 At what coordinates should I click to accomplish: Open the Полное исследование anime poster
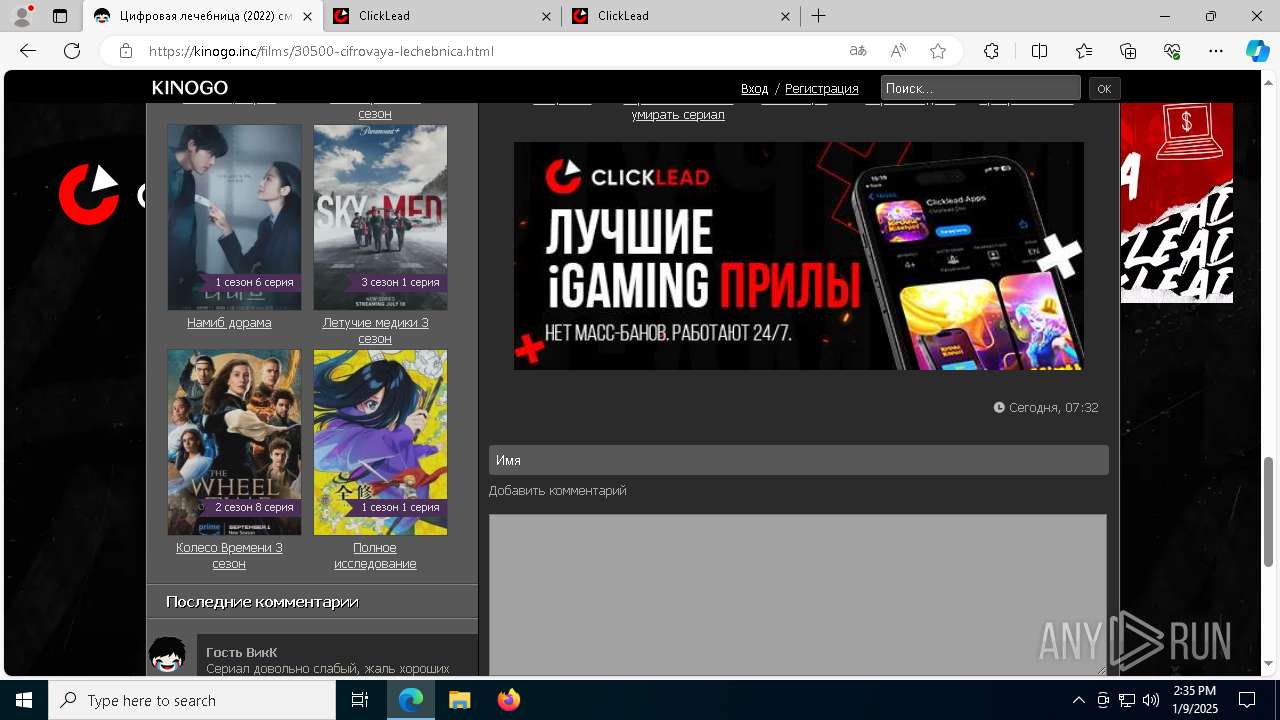coord(380,442)
